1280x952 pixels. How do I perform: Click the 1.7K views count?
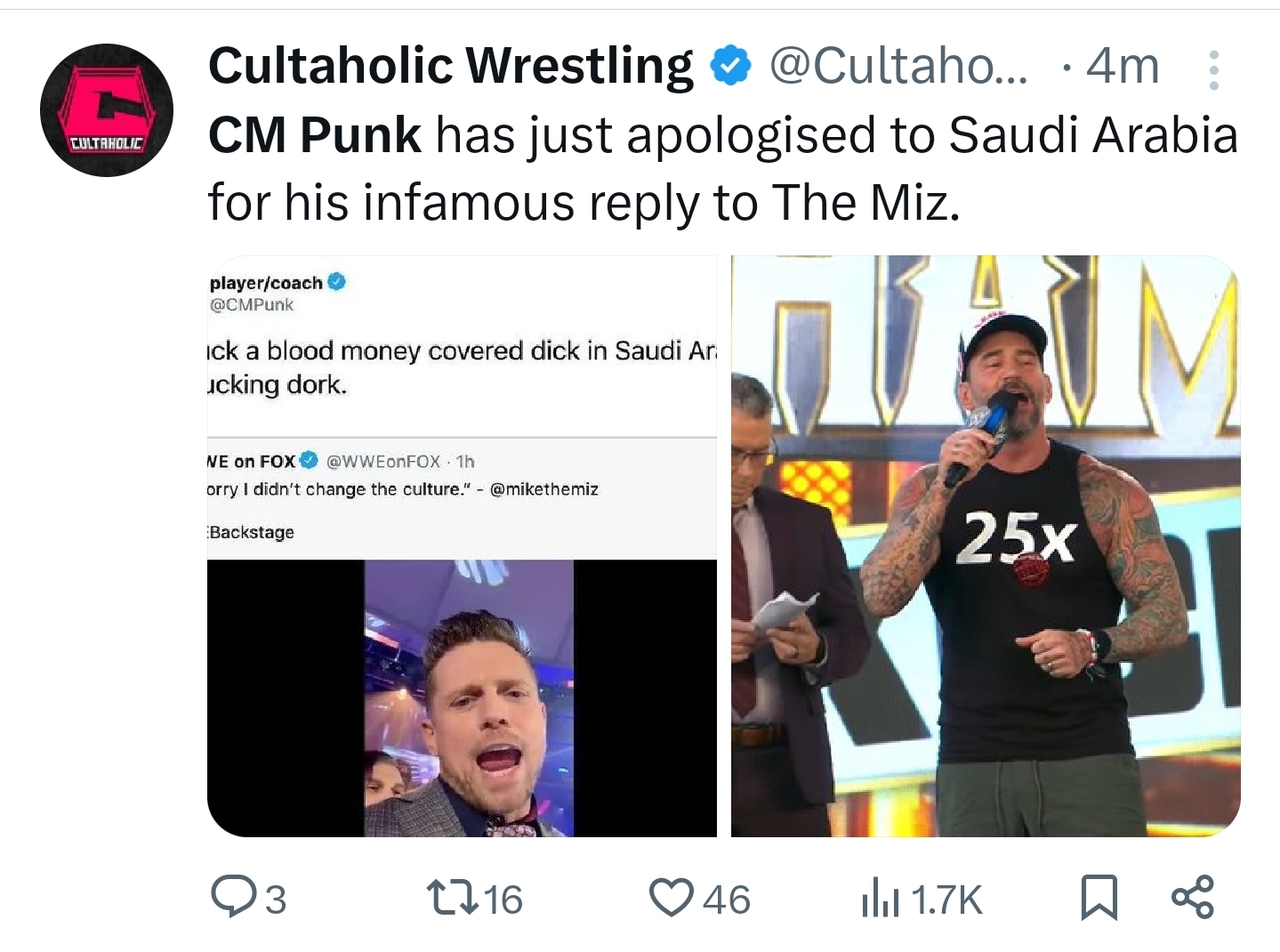946,900
